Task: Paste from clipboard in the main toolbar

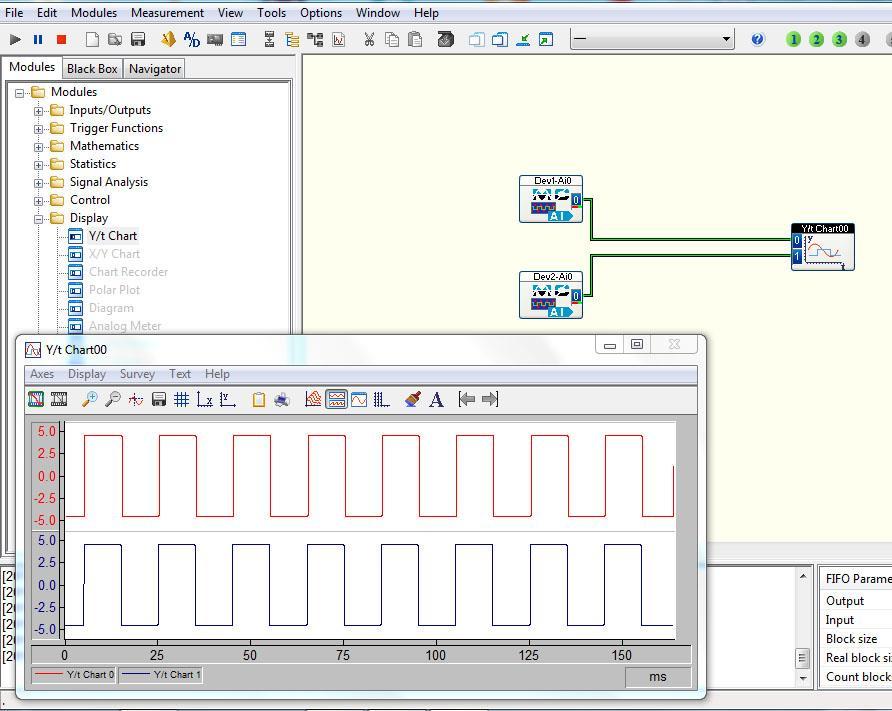Action: point(415,39)
